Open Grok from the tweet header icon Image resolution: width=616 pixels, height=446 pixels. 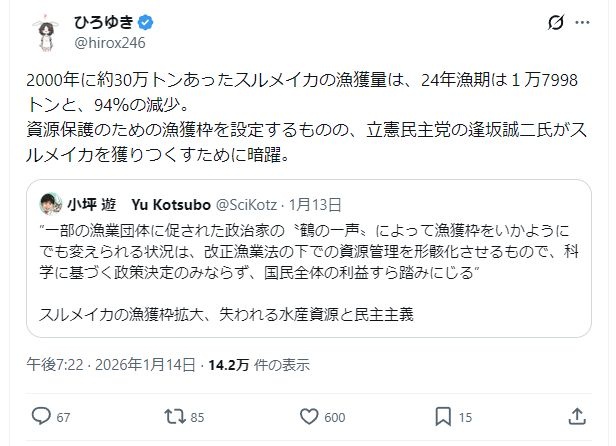click(x=556, y=22)
